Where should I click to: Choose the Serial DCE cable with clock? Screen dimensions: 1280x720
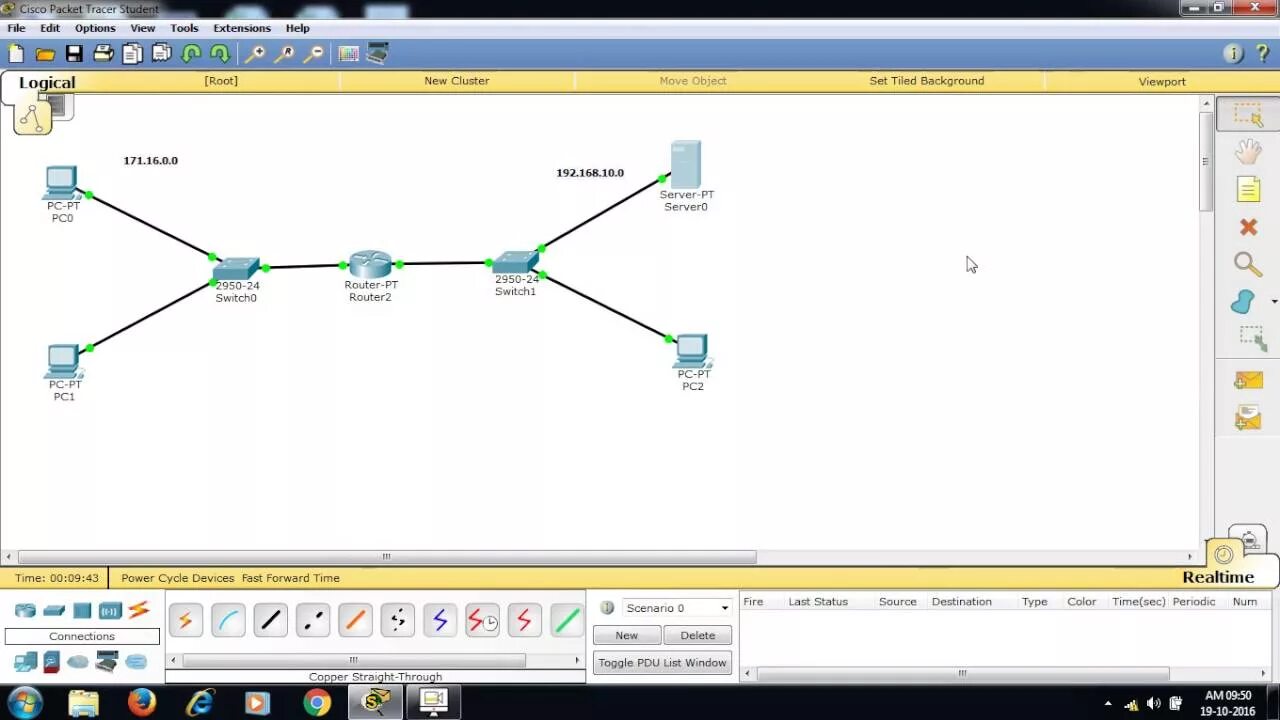[x=482, y=621]
